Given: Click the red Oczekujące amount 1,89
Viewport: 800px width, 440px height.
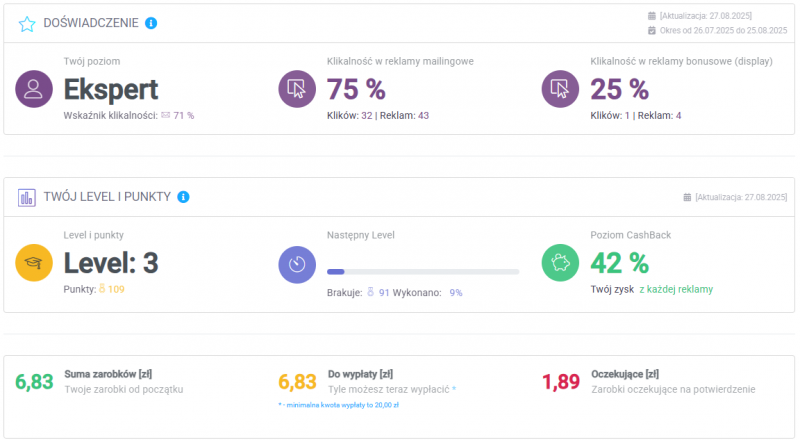Looking at the screenshot, I should point(561,381).
